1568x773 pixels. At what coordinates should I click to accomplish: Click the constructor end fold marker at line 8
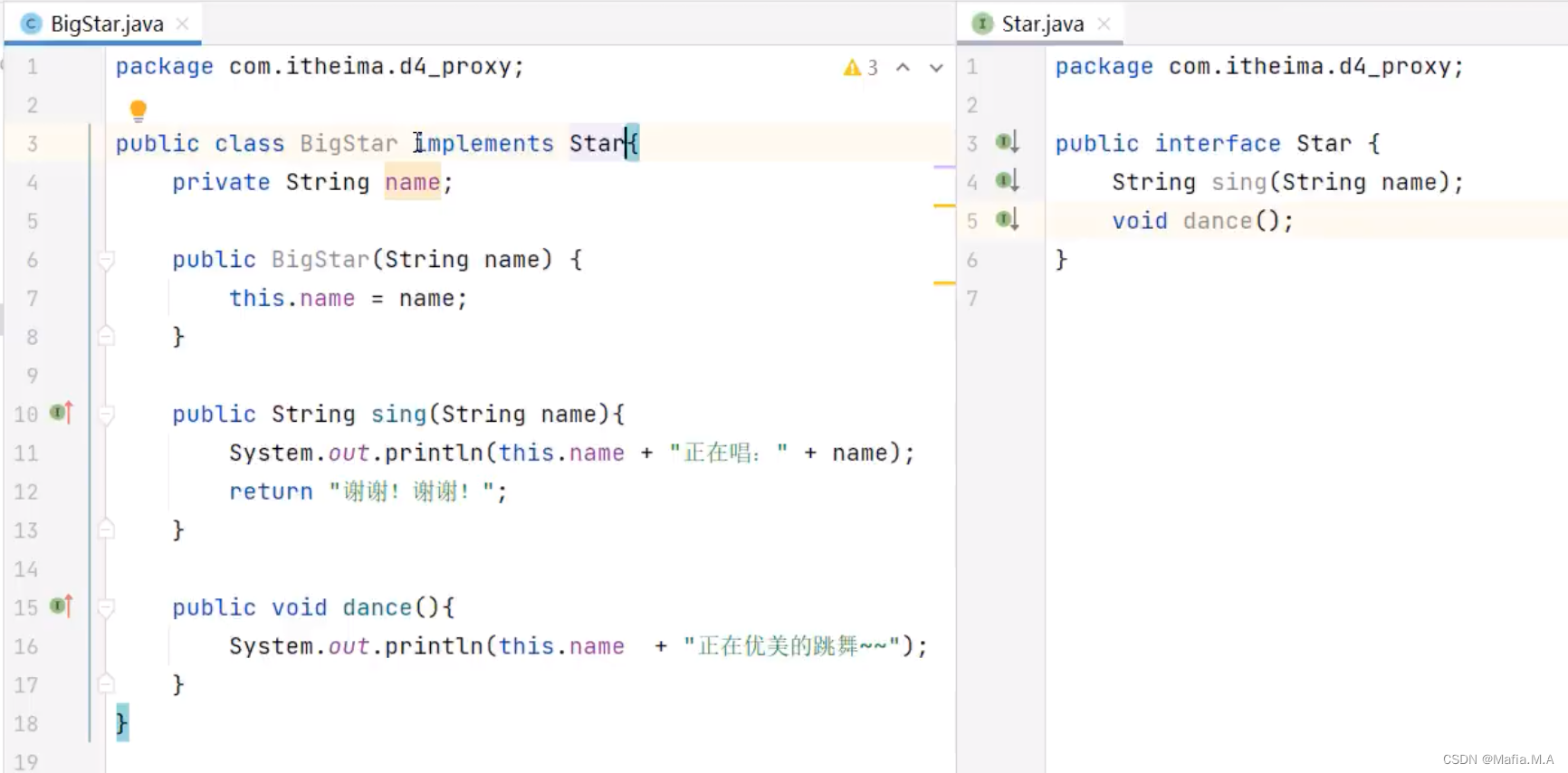pos(106,336)
